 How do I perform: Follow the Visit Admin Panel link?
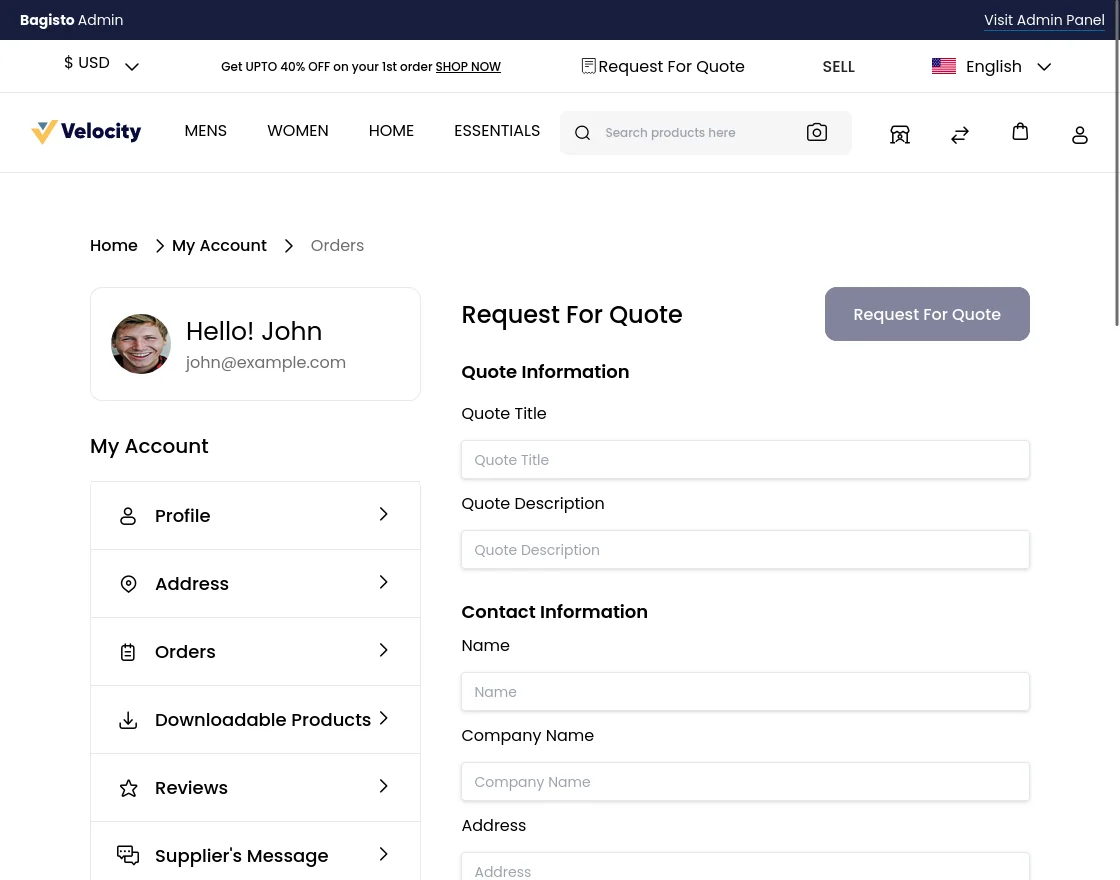point(1043,20)
